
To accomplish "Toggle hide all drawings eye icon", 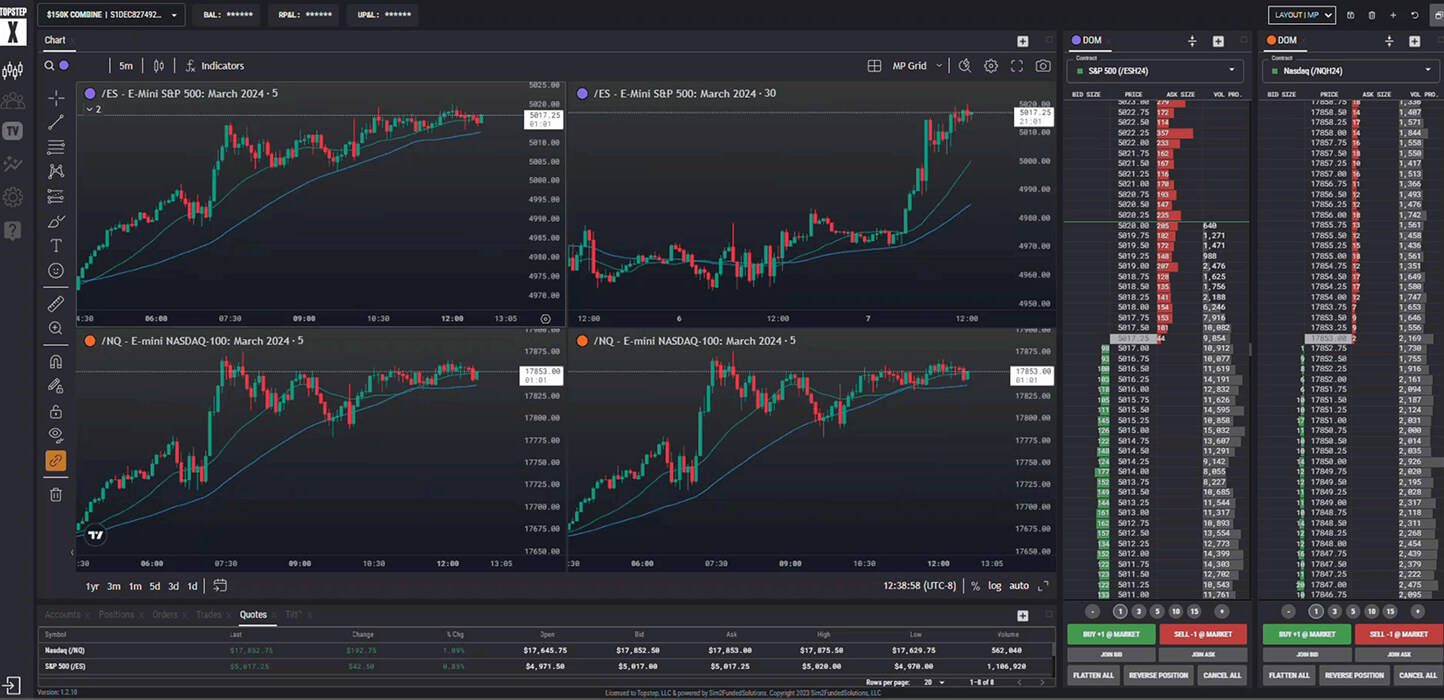I will (x=56, y=435).
